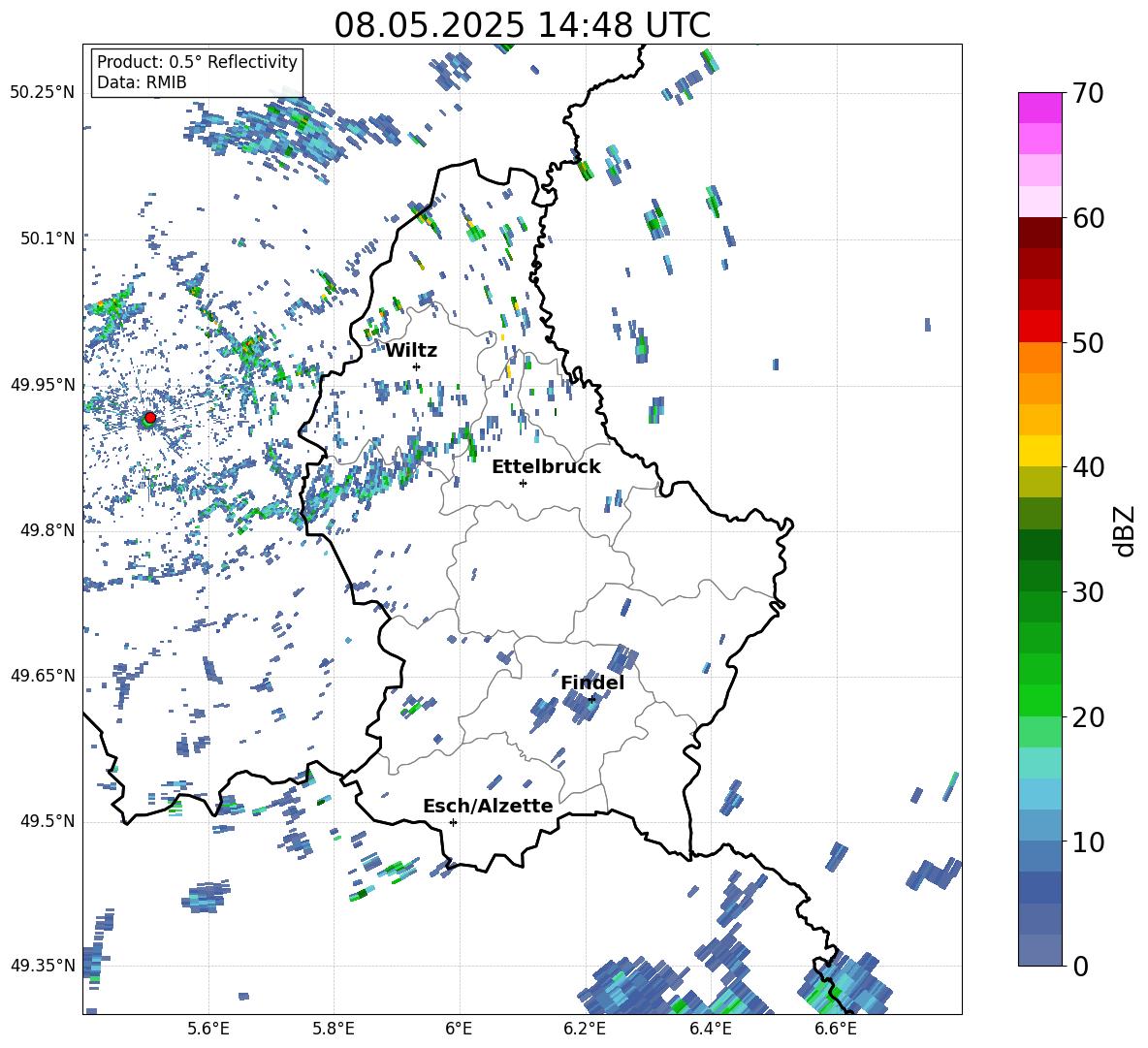Click the Product: 0.5° Reflectivity text
1148x1048 pixels.
click(197, 61)
